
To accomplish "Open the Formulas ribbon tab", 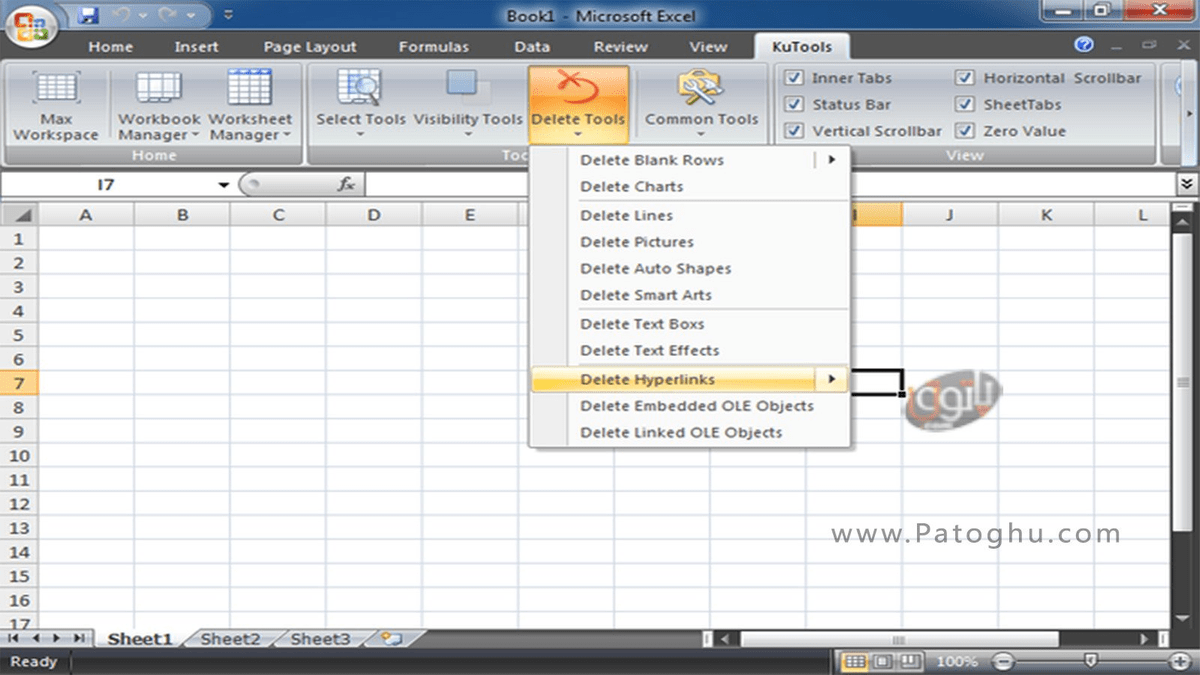I will 433,46.
